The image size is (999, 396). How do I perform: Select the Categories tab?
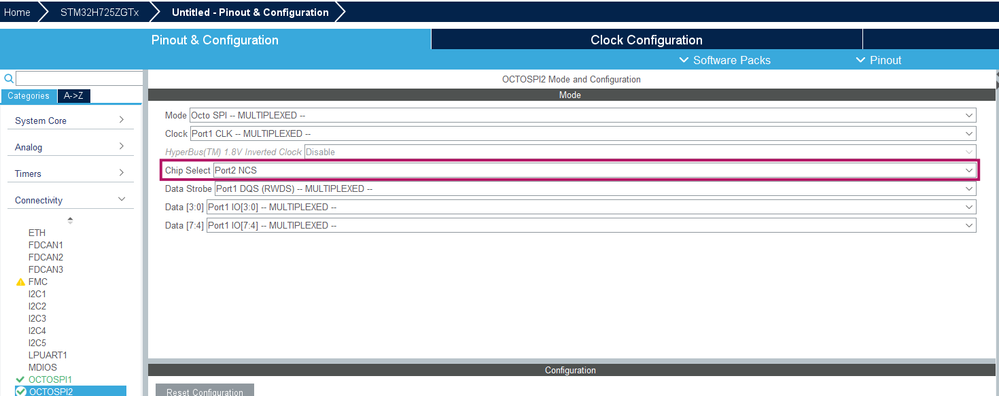(x=29, y=96)
